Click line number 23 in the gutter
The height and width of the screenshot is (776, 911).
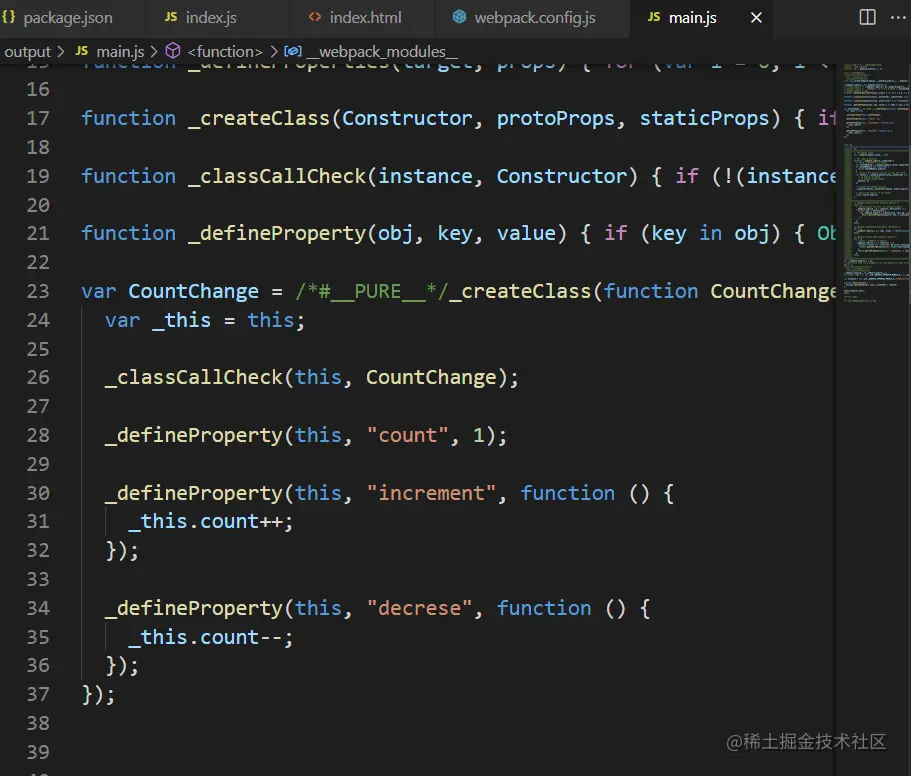click(x=38, y=291)
